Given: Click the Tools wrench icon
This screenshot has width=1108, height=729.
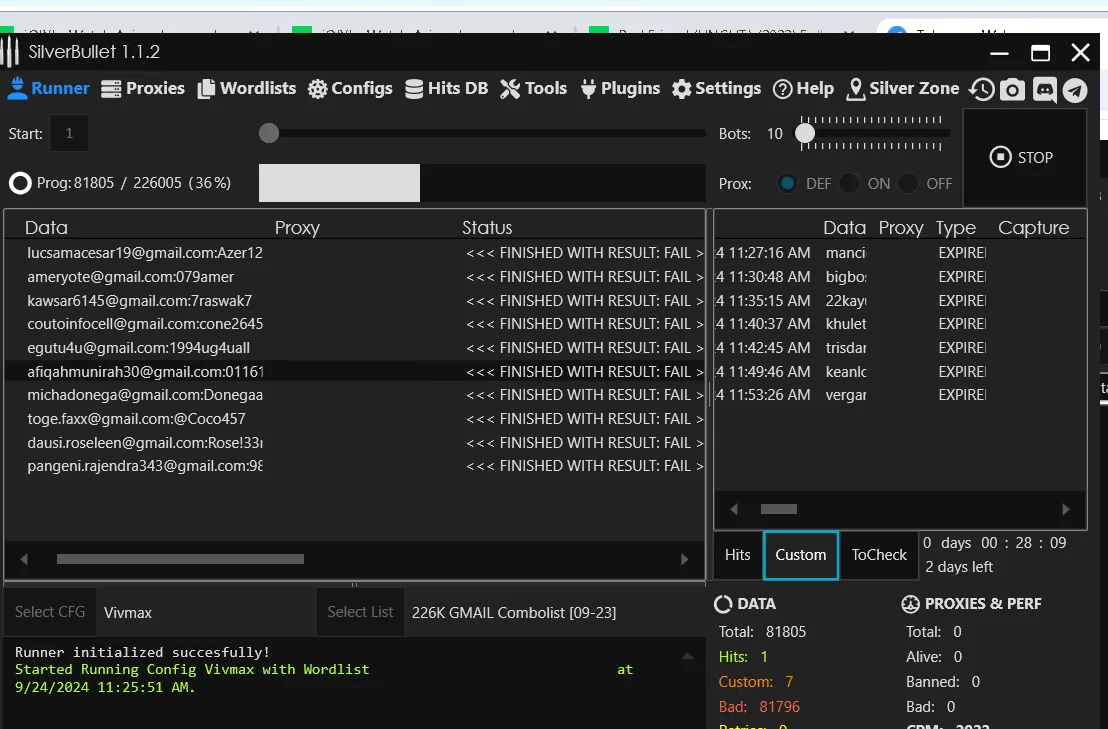Looking at the screenshot, I should (510, 89).
